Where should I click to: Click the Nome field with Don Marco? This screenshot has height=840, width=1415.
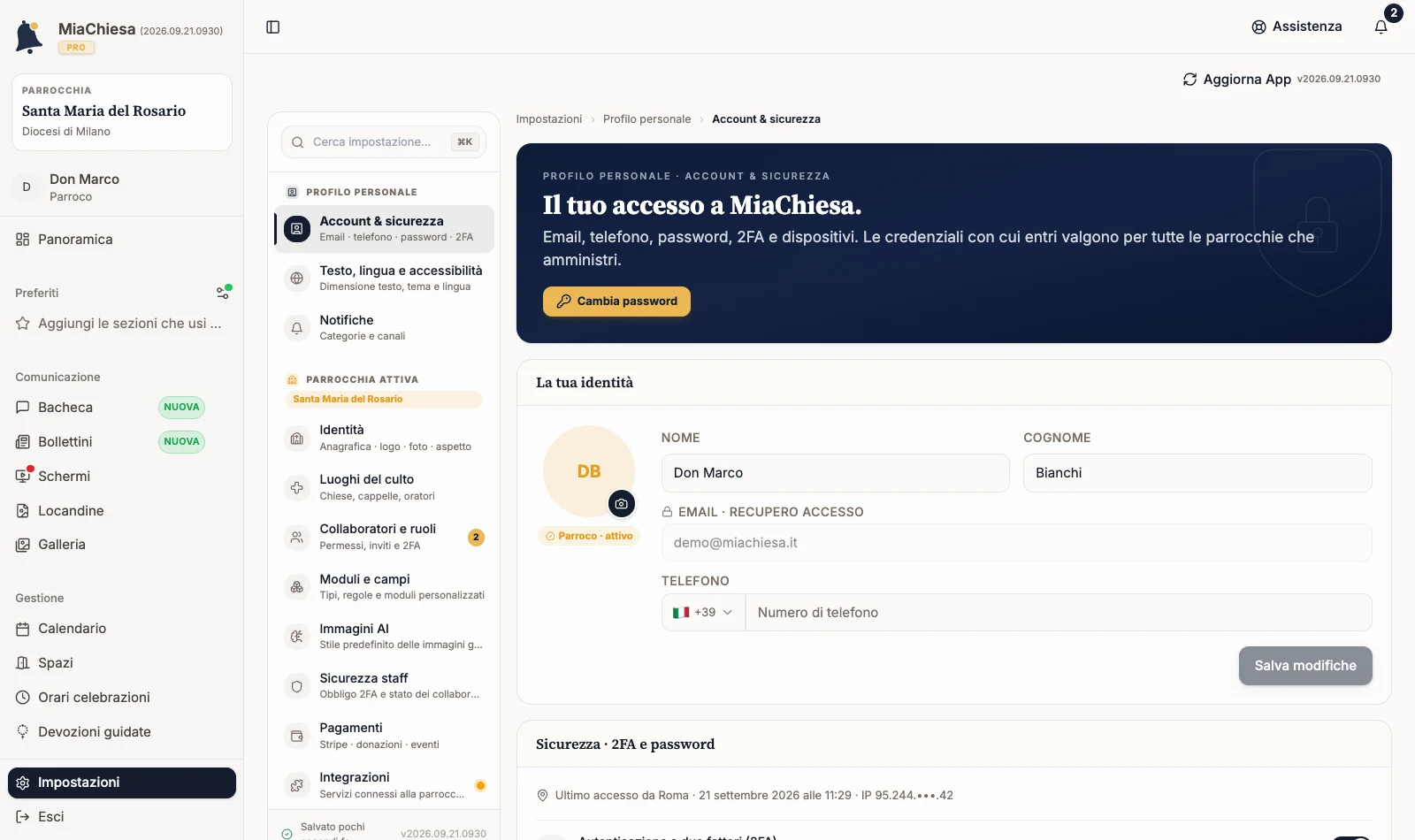point(836,473)
